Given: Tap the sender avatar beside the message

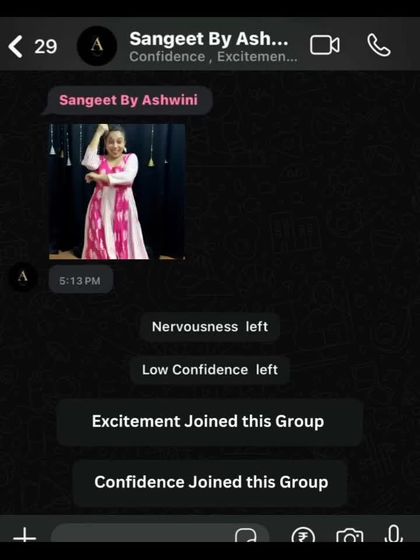Looking at the screenshot, I should tap(22, 276).
